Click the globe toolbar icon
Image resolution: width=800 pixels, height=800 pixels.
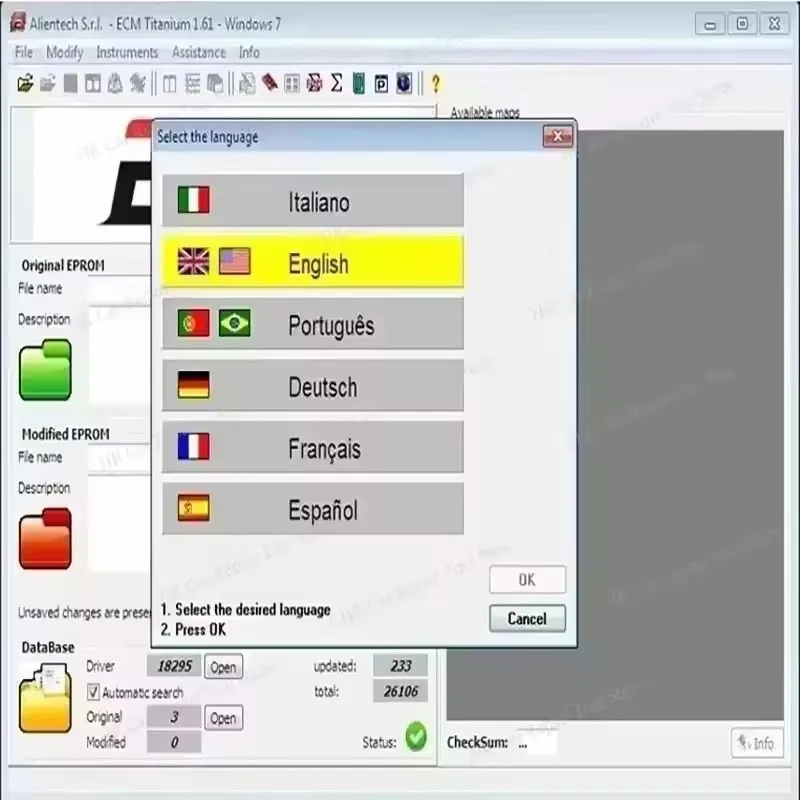403,84
